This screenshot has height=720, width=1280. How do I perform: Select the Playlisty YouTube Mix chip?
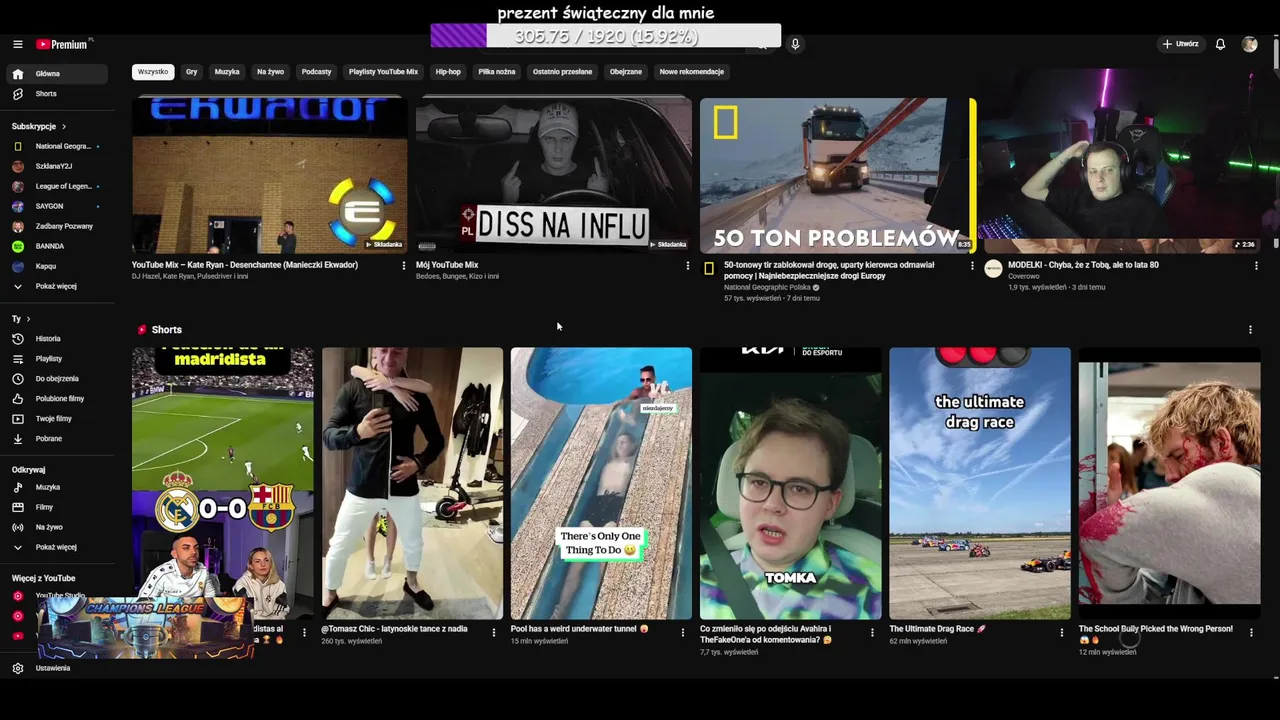383,72
